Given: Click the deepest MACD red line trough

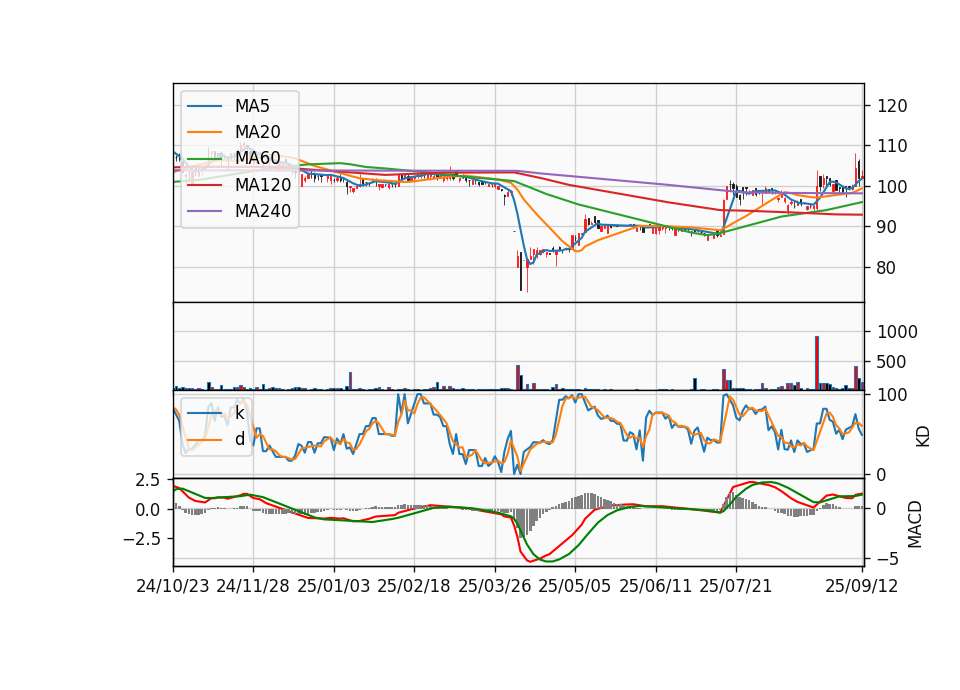Looking at the screenshot, I should [530, 561].
